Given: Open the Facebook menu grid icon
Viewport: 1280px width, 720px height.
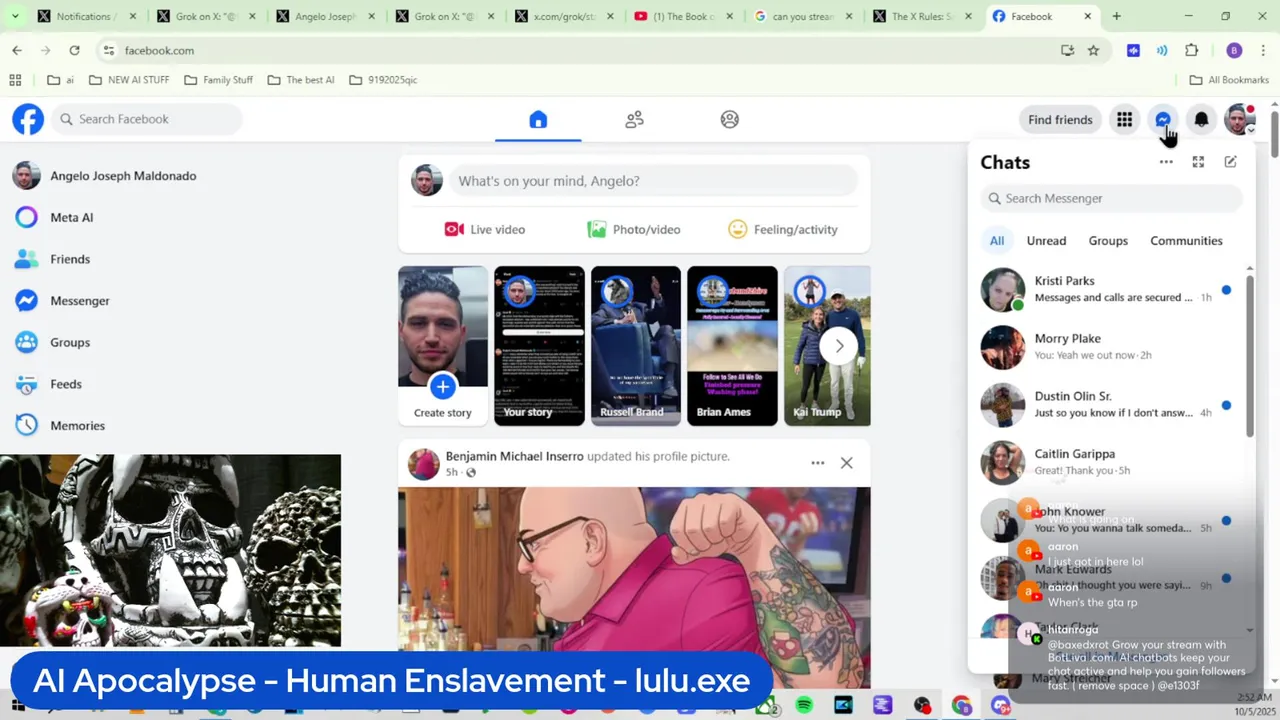Looking at the screenshot, I should [x=1124, y=120].
